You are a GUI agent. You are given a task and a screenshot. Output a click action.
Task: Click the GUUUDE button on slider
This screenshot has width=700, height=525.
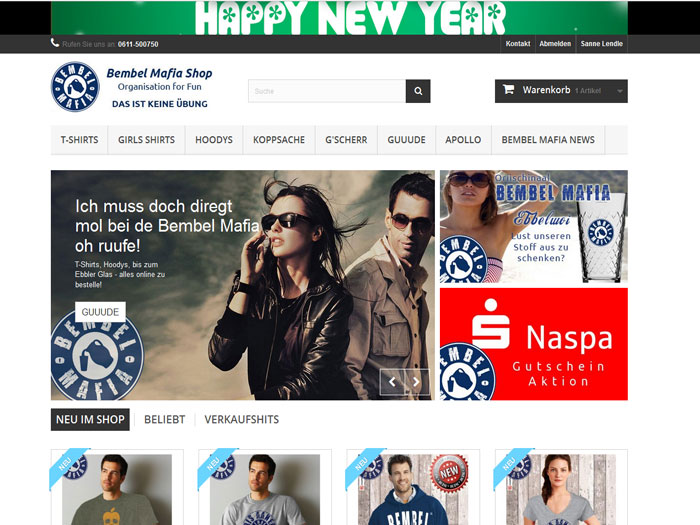(x=100, y=312)
